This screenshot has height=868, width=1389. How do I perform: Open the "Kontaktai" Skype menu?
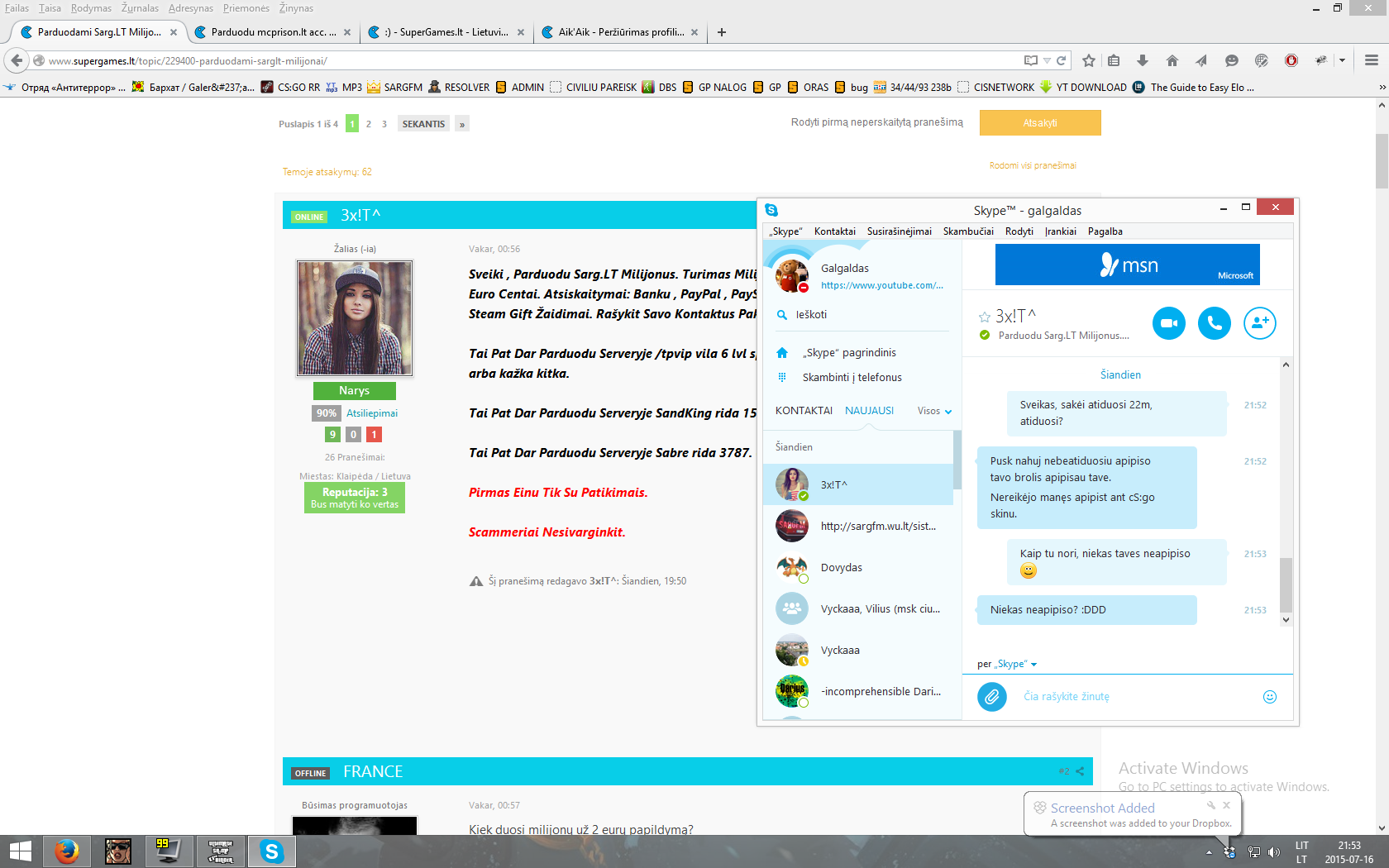[x=834, y=231]
